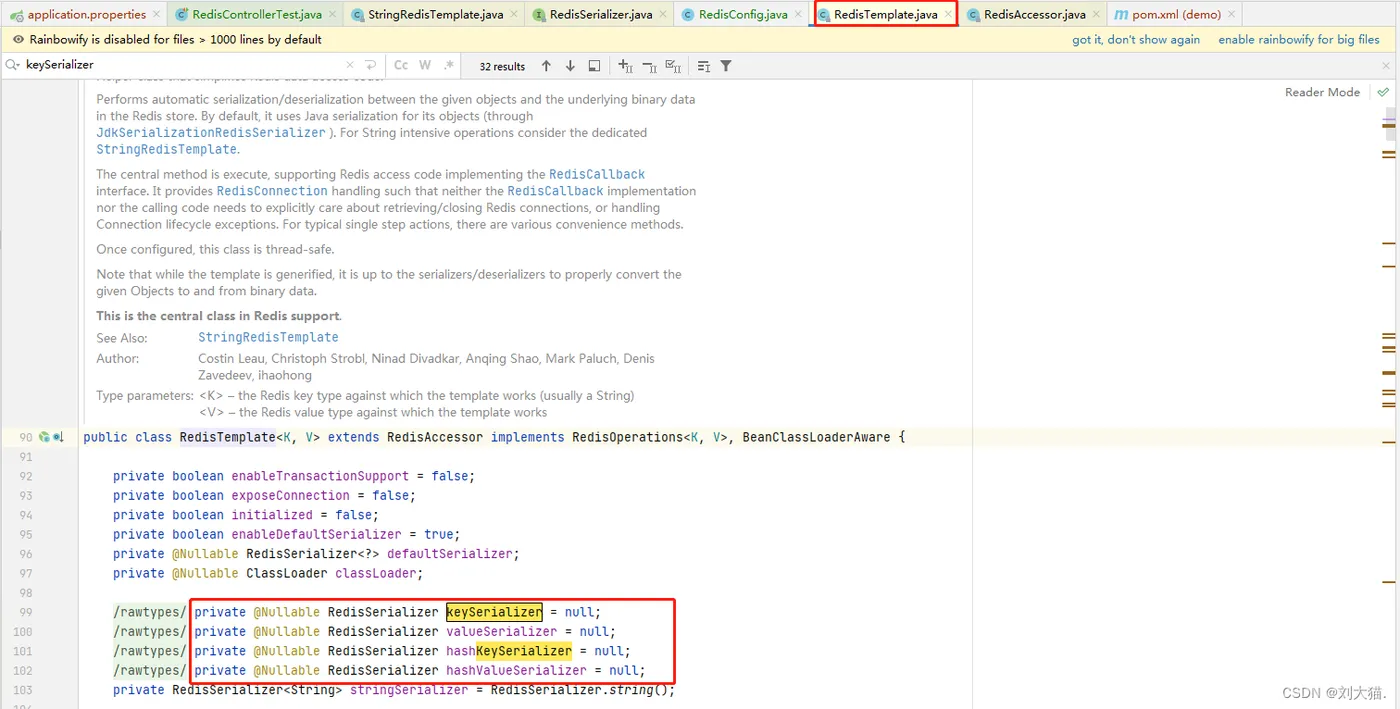This screenshot has width=1400, height=709.
Task: Toggle Match Case (Cc) search option
Action: [401, 65]
